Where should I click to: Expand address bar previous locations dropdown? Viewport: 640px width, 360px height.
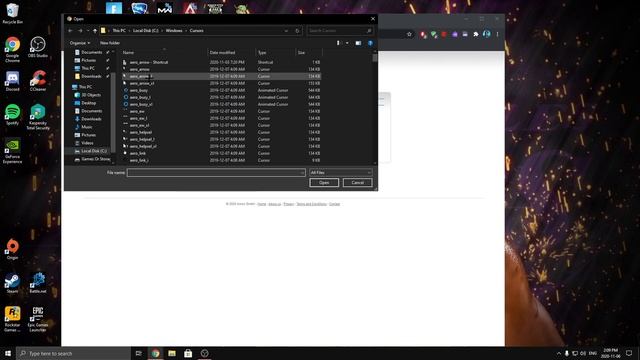point(286,31)
